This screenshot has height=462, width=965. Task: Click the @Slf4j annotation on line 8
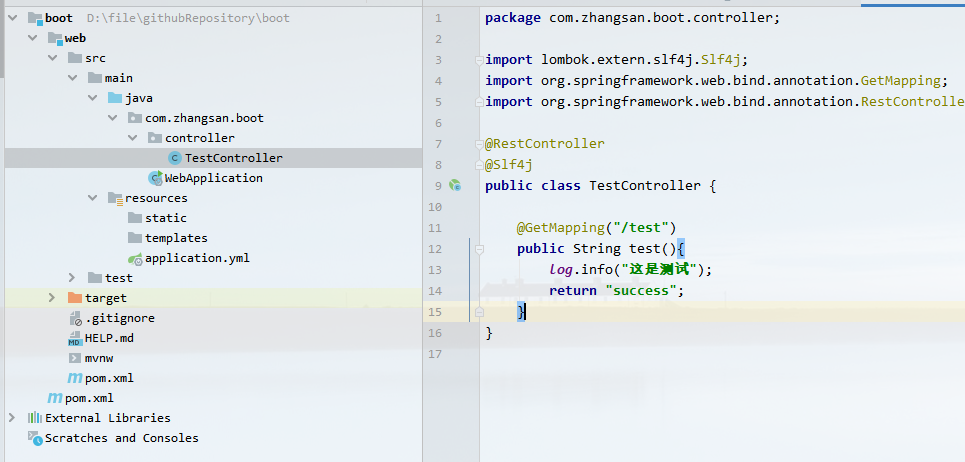pyautogui.click(x=509, y=165)
